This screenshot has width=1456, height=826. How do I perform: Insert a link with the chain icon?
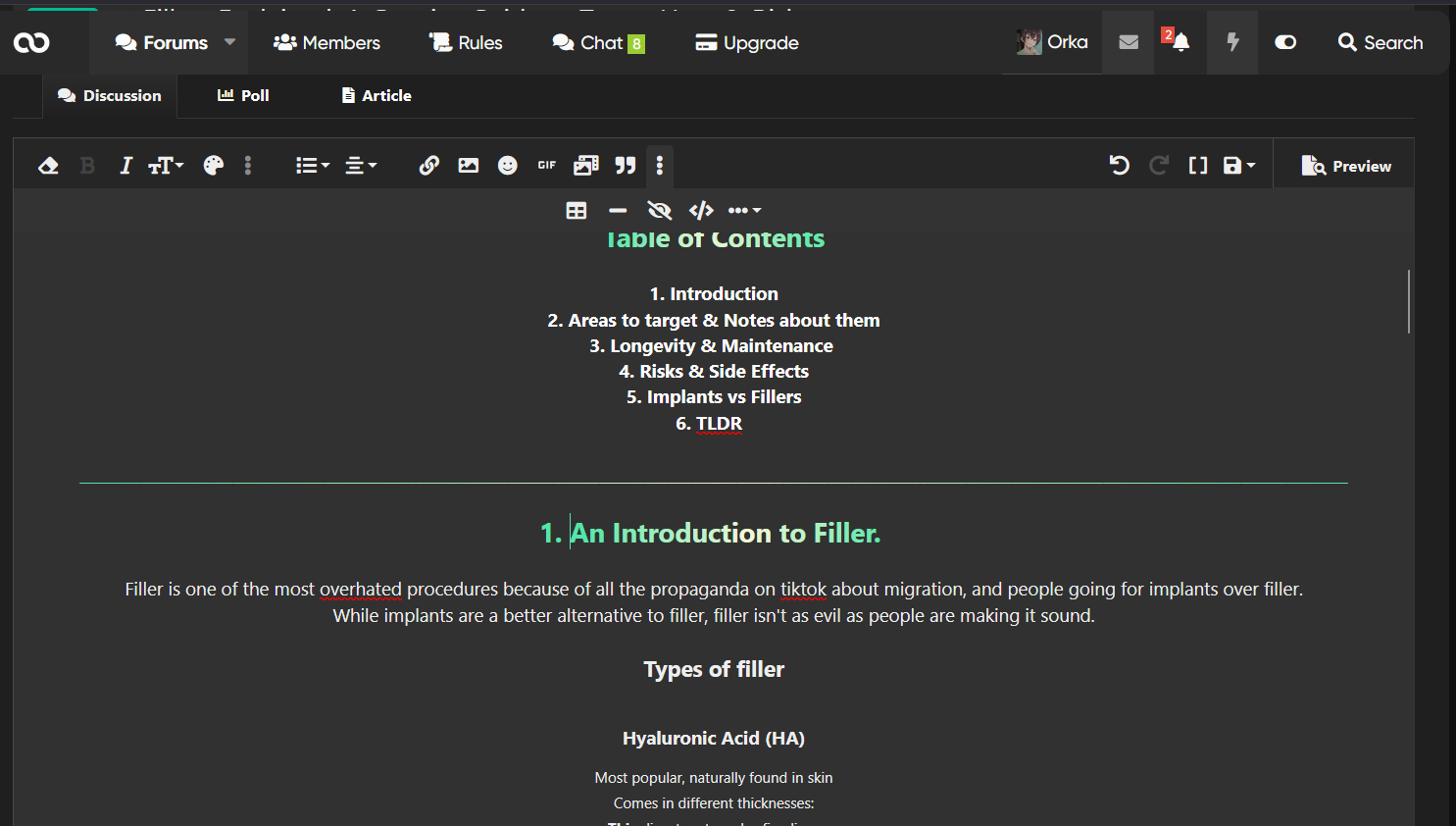click(428, 166)
